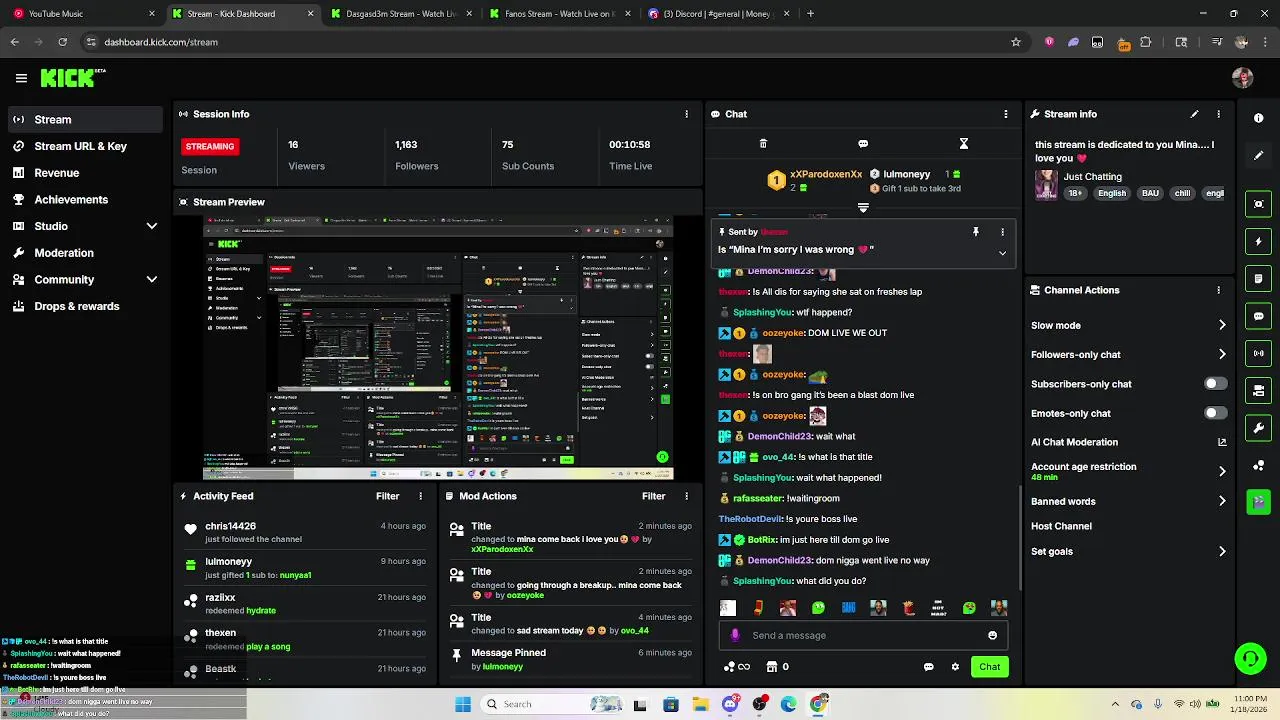Click the pin icon on pinned message

pyautogui.click(x=976, y=232)
